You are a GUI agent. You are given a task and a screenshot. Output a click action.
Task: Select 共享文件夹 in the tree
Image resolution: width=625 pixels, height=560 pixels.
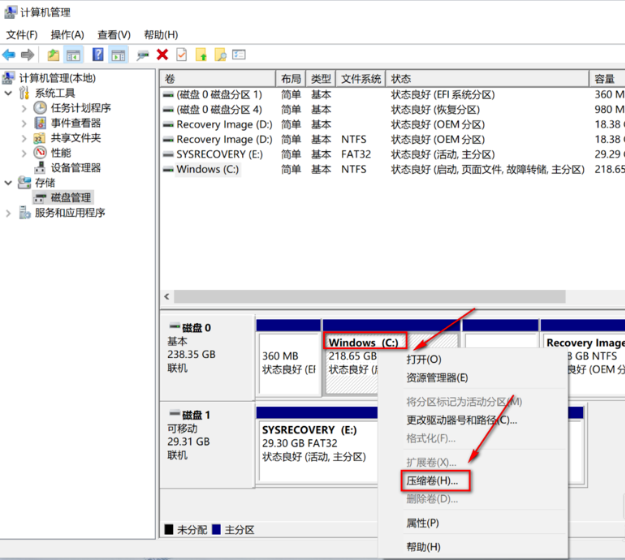point(76,138)
